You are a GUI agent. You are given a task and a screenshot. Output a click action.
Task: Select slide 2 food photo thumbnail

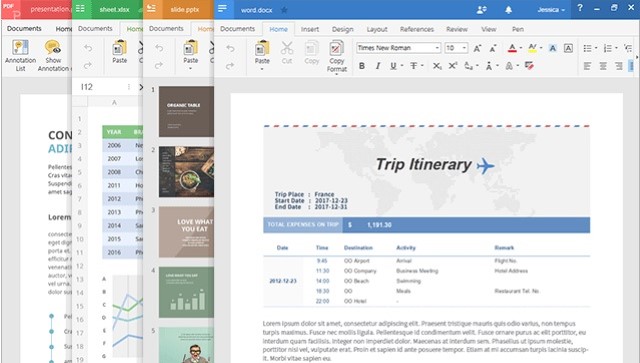coord(186,172)
